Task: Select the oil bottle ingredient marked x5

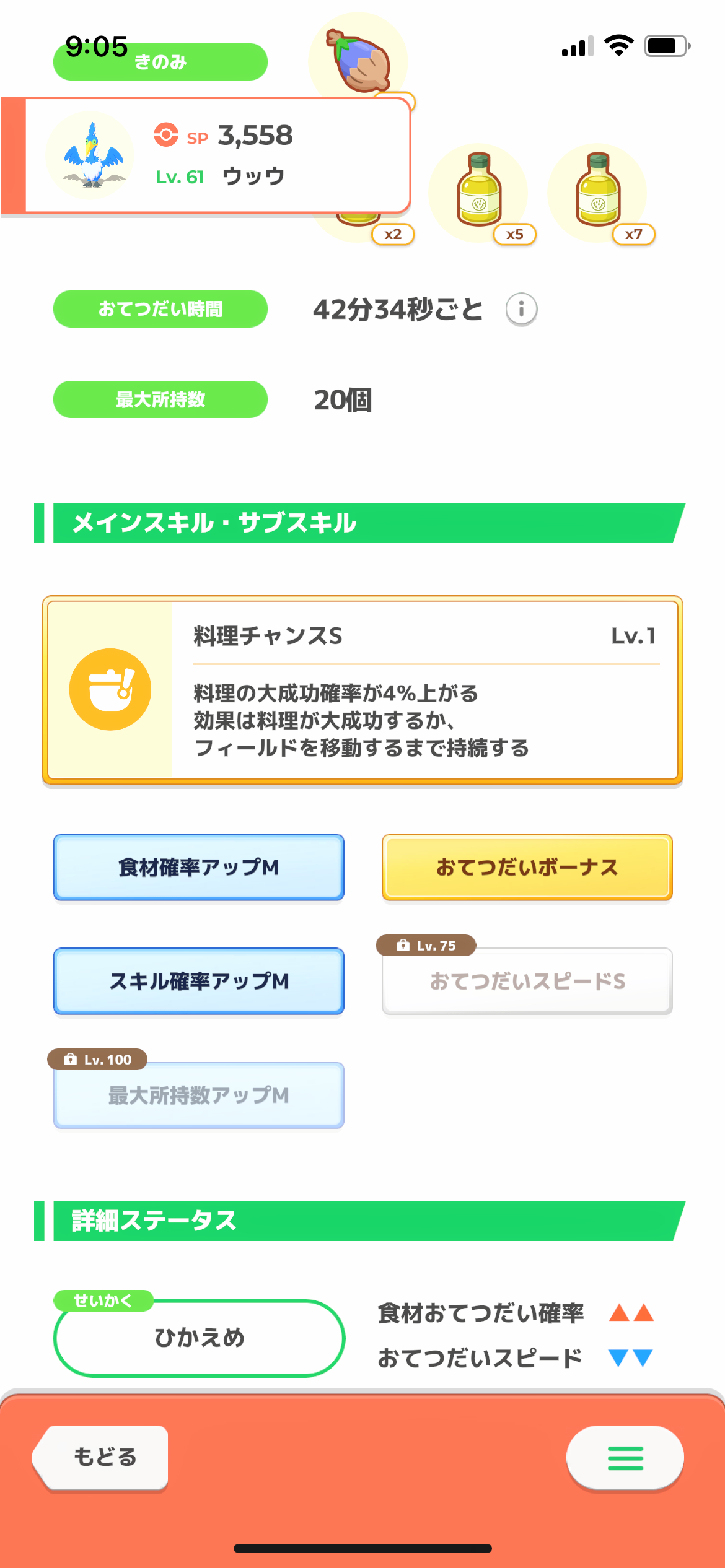Action: point(478,191)
